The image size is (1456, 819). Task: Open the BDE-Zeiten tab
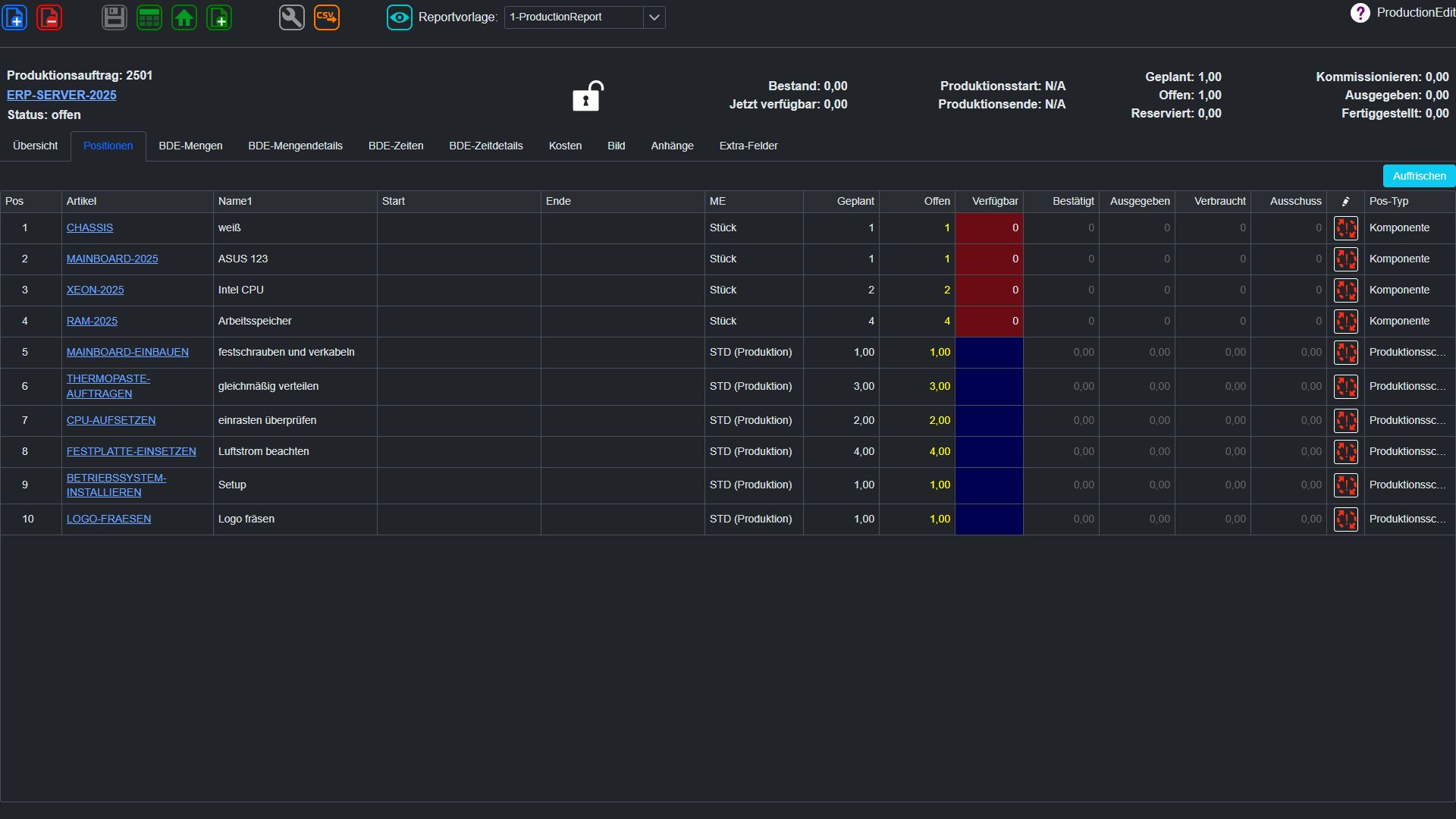pyautogui.click(x=396, y=146)
